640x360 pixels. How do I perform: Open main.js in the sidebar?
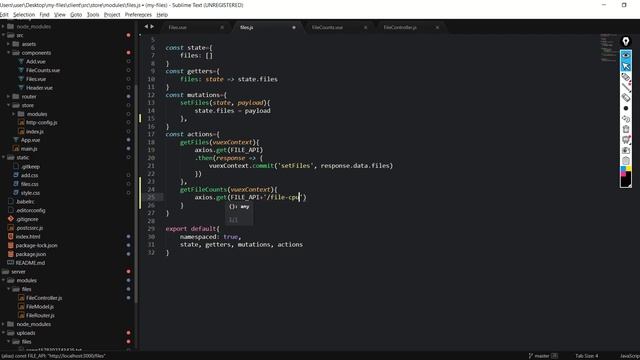(x=29, y=149)
